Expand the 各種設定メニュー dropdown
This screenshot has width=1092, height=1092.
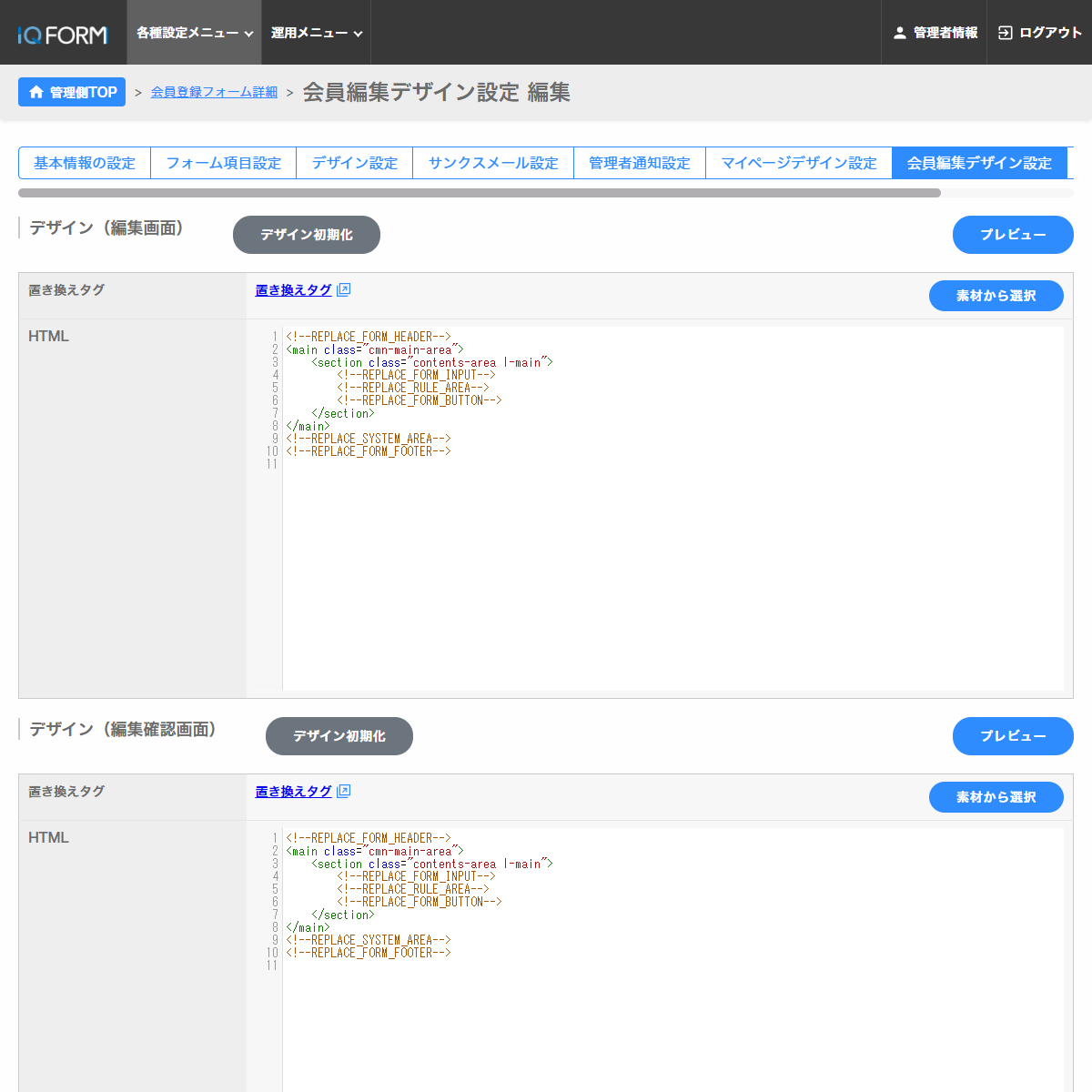tap(194, 33)
